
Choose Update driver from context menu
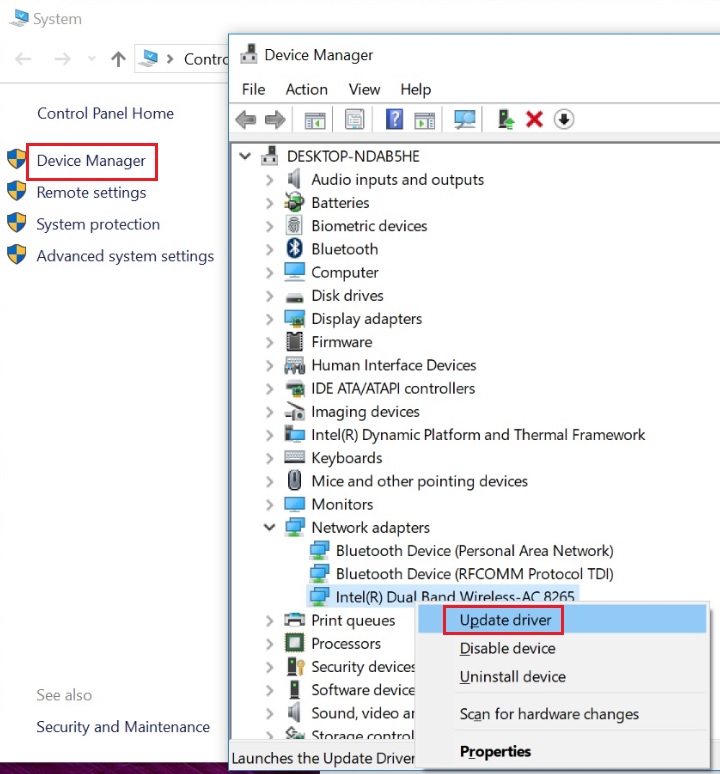click(x=562, y=619)
